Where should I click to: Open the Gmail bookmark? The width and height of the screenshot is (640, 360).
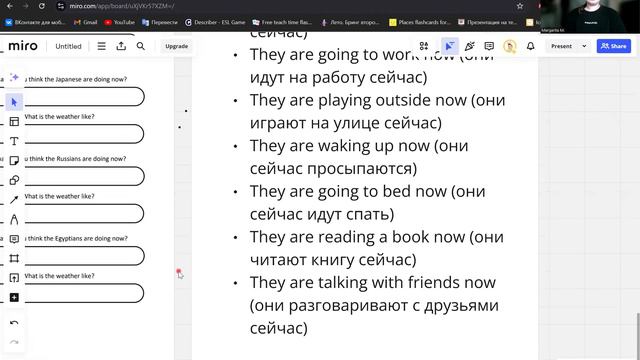85,22
